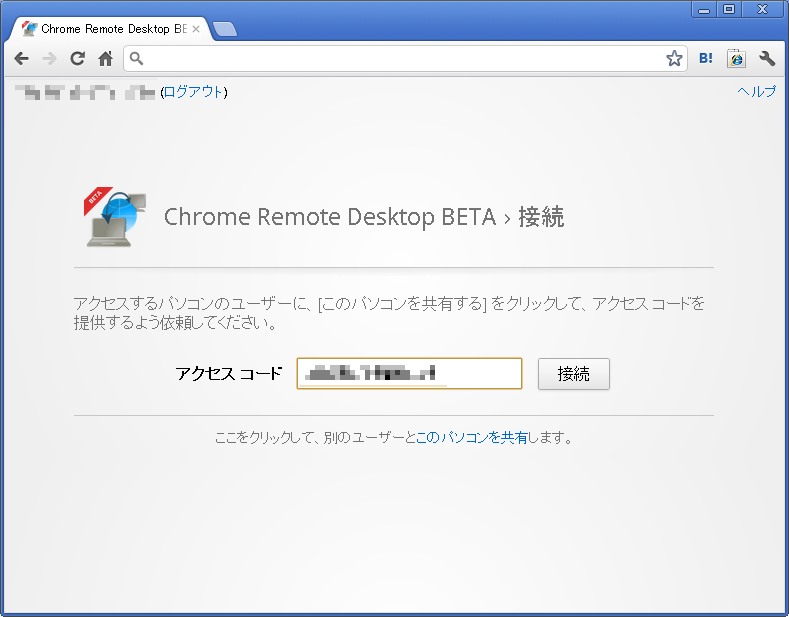This screenshot has height=617, width=789.
Task: Focus the アクセス コード input field
Action: [409, 373]
